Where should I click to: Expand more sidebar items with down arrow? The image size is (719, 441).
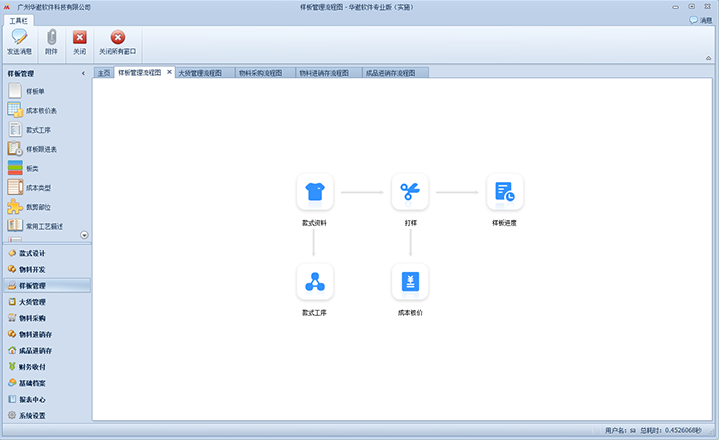[x=84, y=235]
